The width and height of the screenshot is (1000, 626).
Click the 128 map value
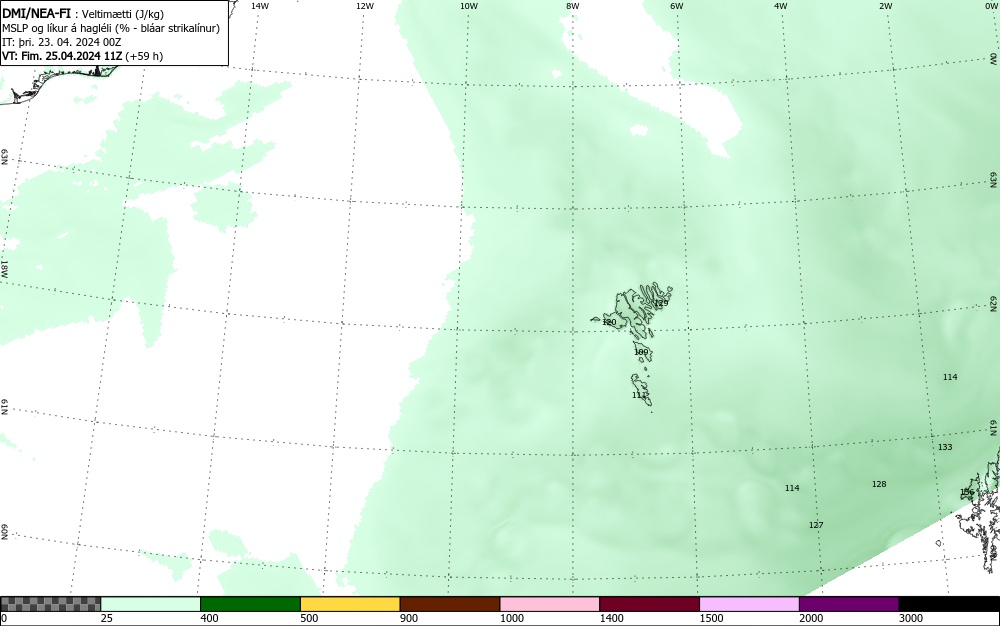point(879,484)
